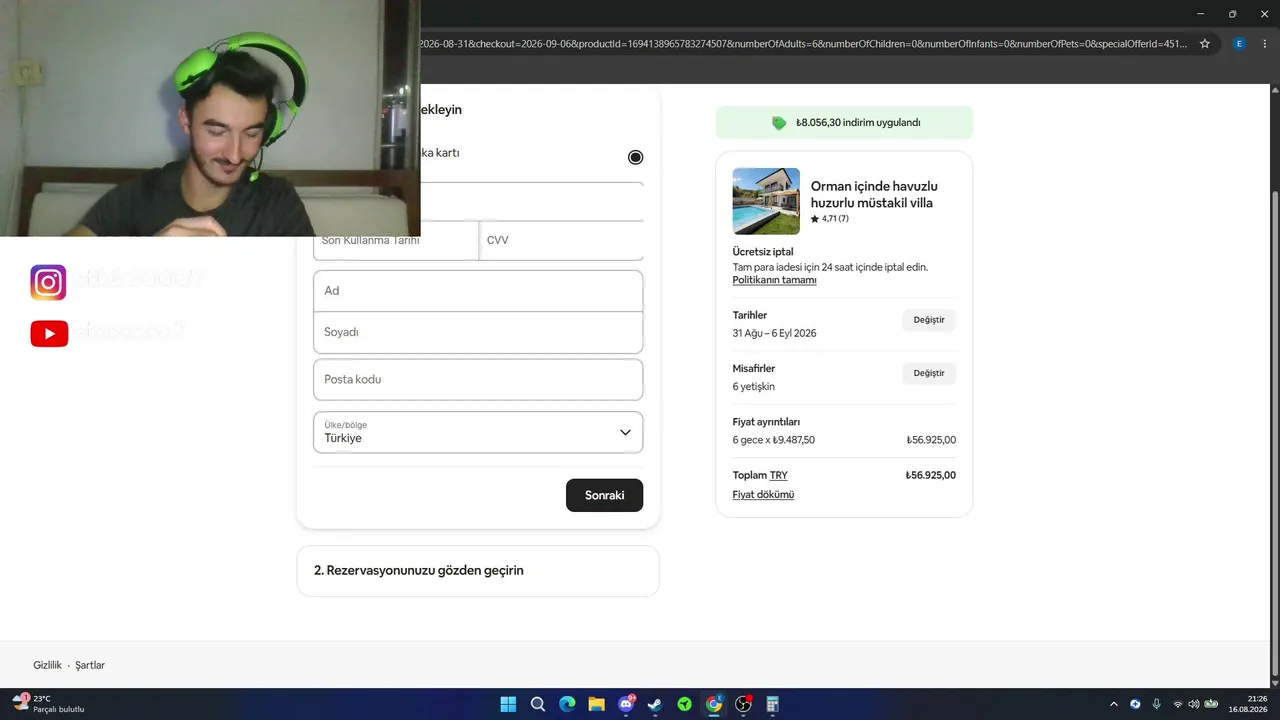Click the star rating 4,71 (7)
Screen dimensions: 1280x720
829,219
